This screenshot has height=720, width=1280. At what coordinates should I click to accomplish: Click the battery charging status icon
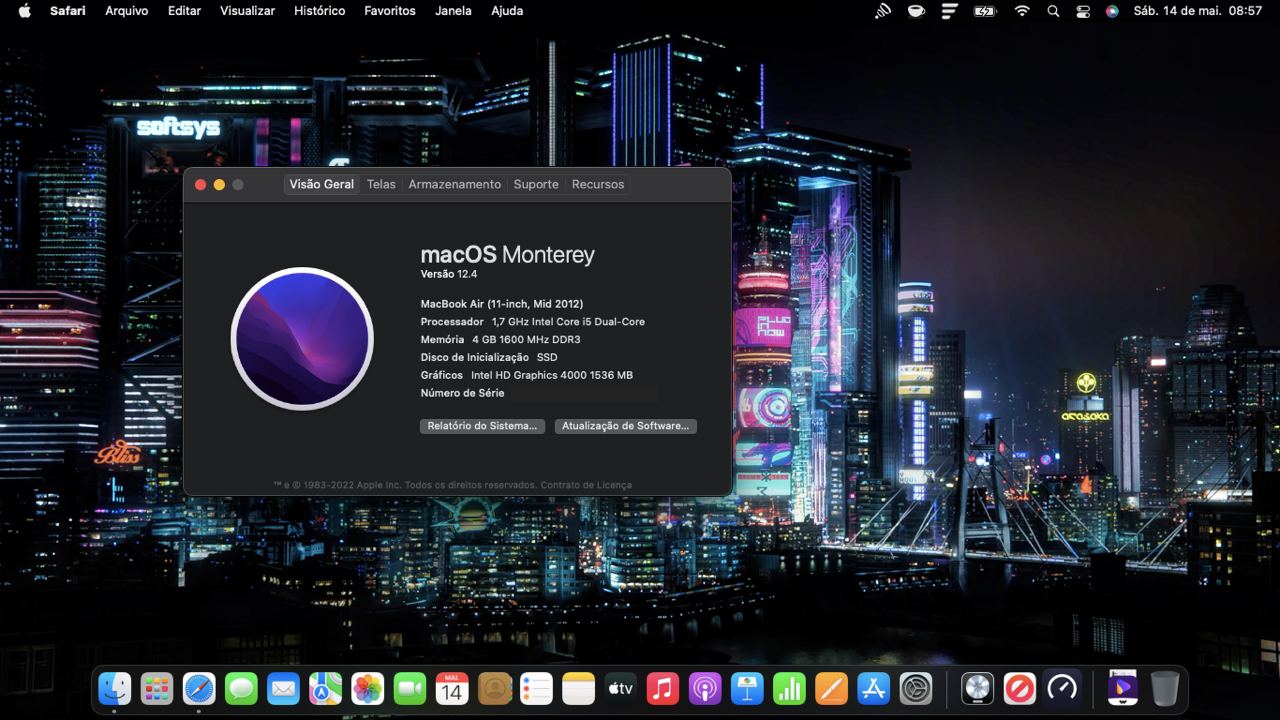(x=985, y=11)
